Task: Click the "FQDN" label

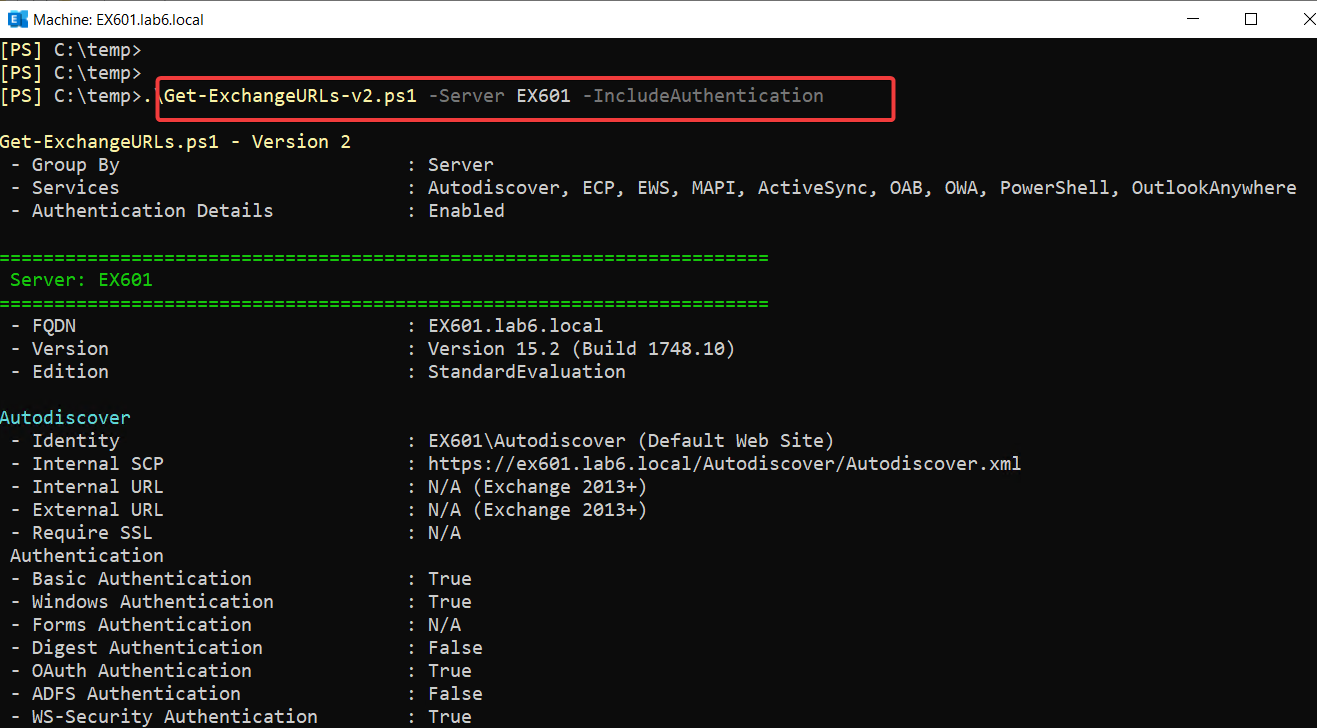Action: pos(53,326)
